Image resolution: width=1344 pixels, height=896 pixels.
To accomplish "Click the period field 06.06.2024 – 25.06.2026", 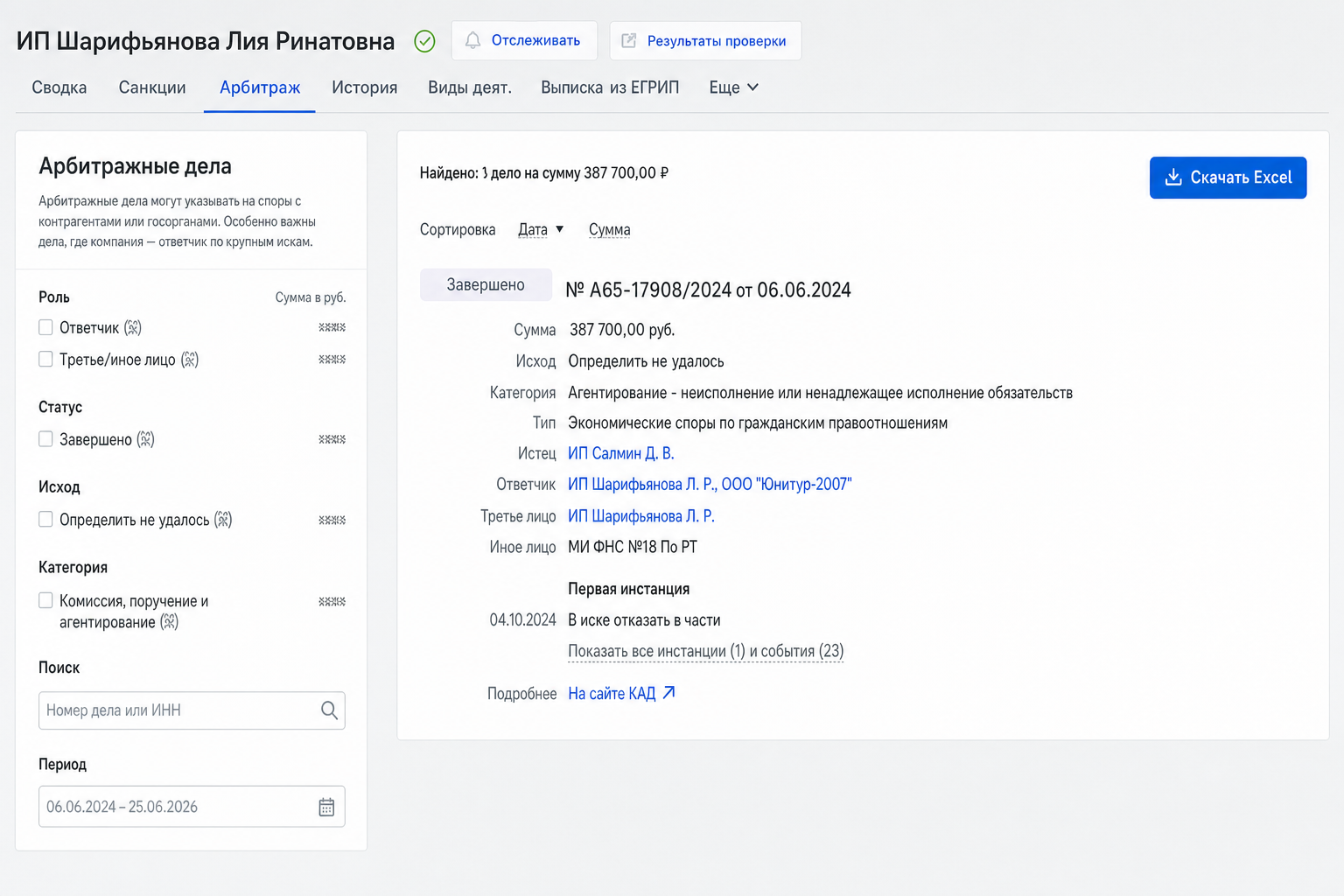I will point(192,807).
